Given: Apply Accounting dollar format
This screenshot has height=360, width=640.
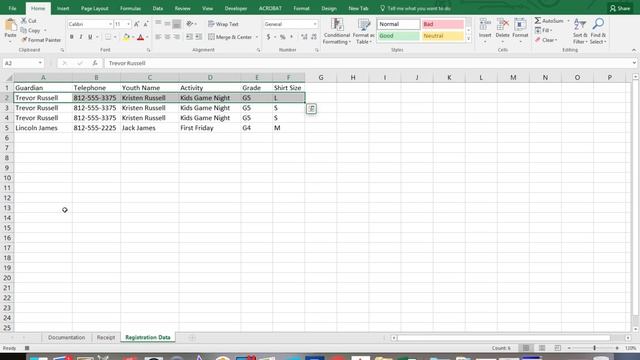Looking at the screenshot, I should coord(269,37).
